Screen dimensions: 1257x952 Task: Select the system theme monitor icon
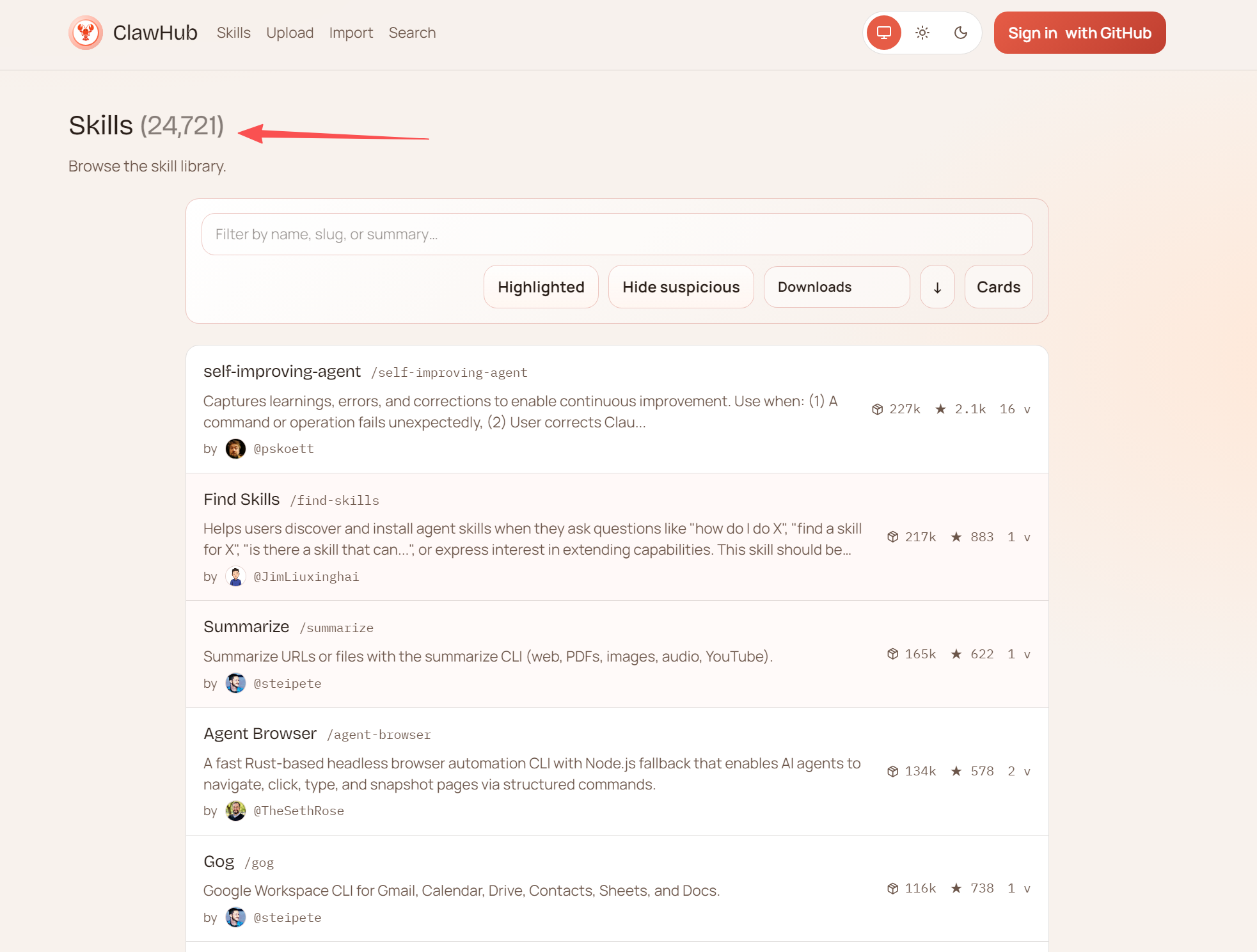coord(884,33)
